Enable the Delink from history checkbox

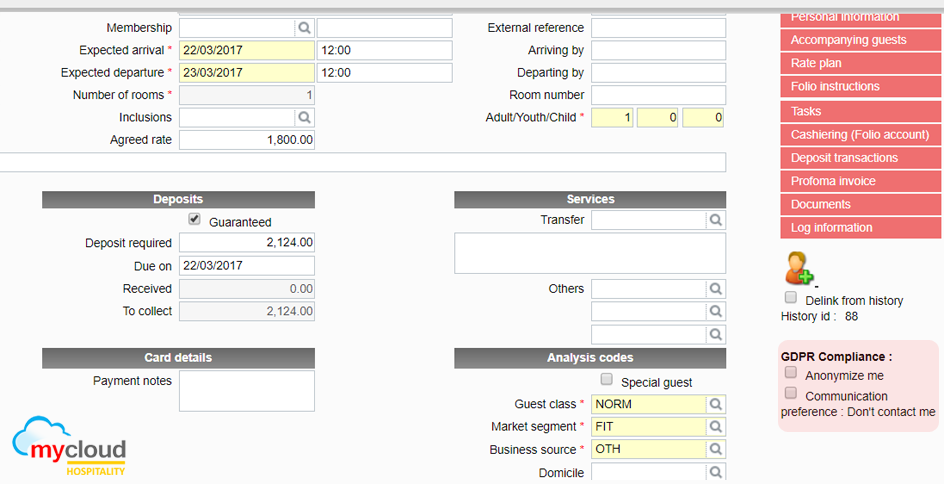pos(791,298)
